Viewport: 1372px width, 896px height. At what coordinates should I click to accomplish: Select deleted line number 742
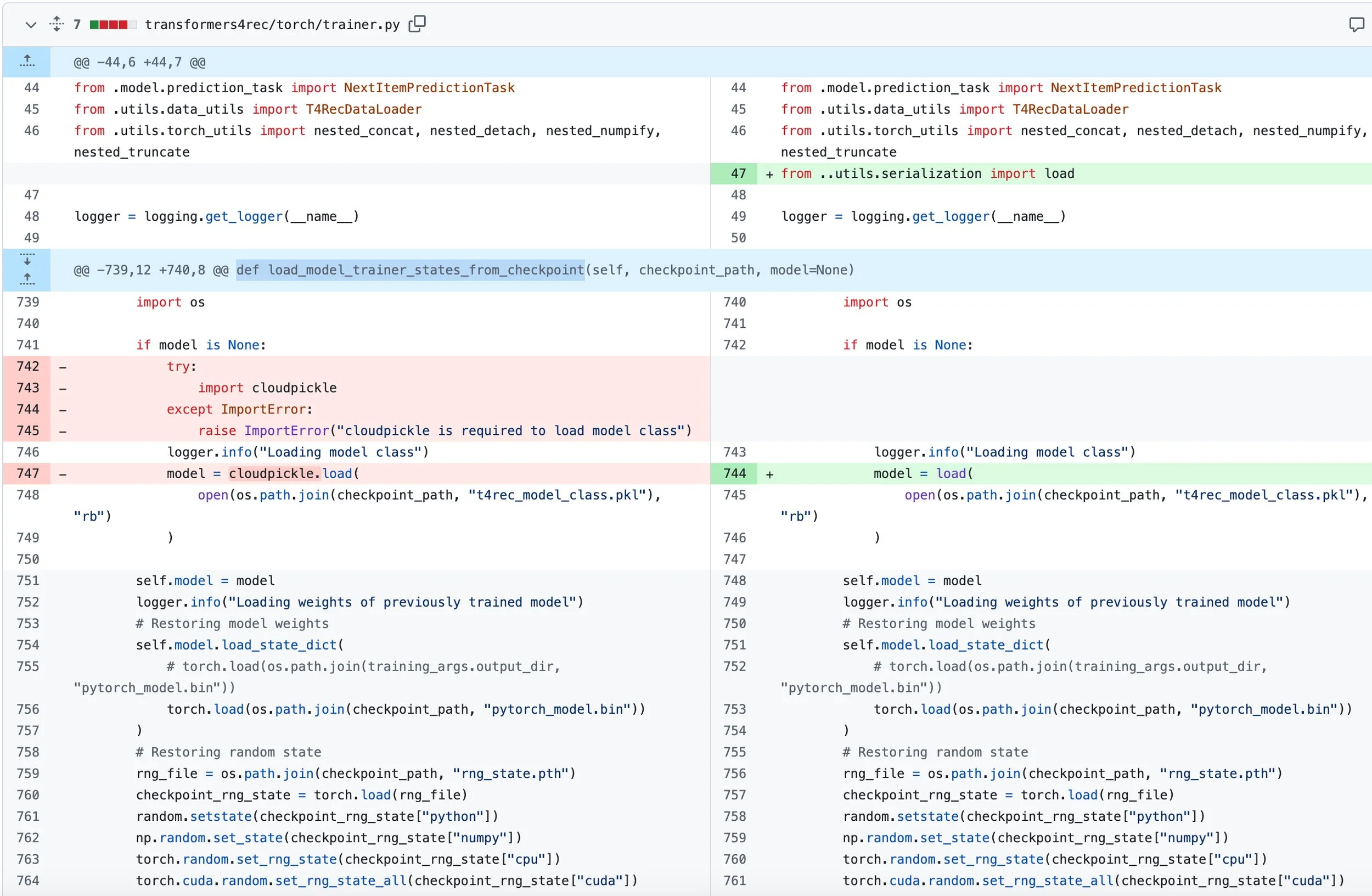27,366
